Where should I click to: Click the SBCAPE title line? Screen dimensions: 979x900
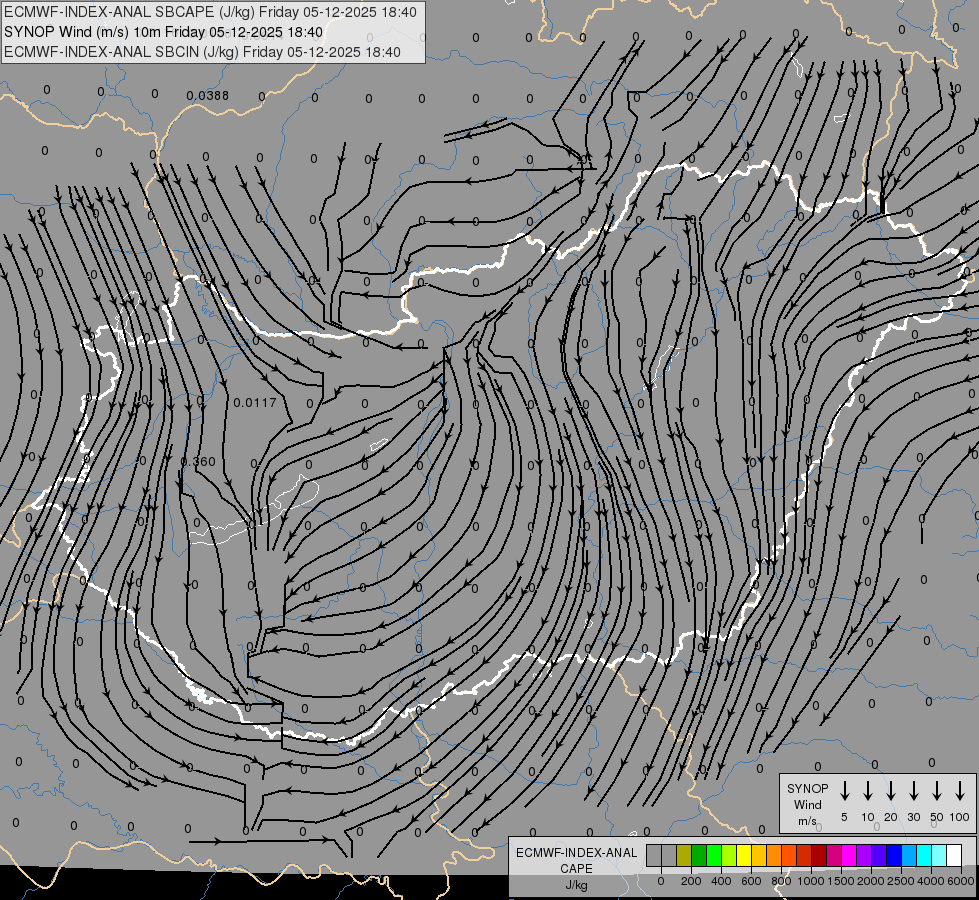pos(210,12)
